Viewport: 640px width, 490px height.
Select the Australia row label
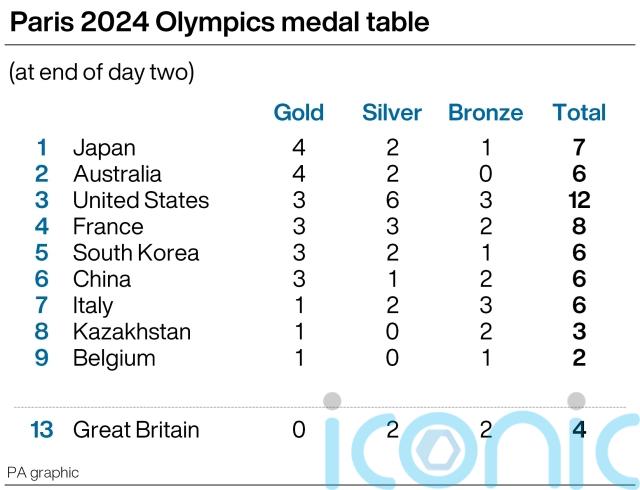pyautogui.click(x=117, y=174)
